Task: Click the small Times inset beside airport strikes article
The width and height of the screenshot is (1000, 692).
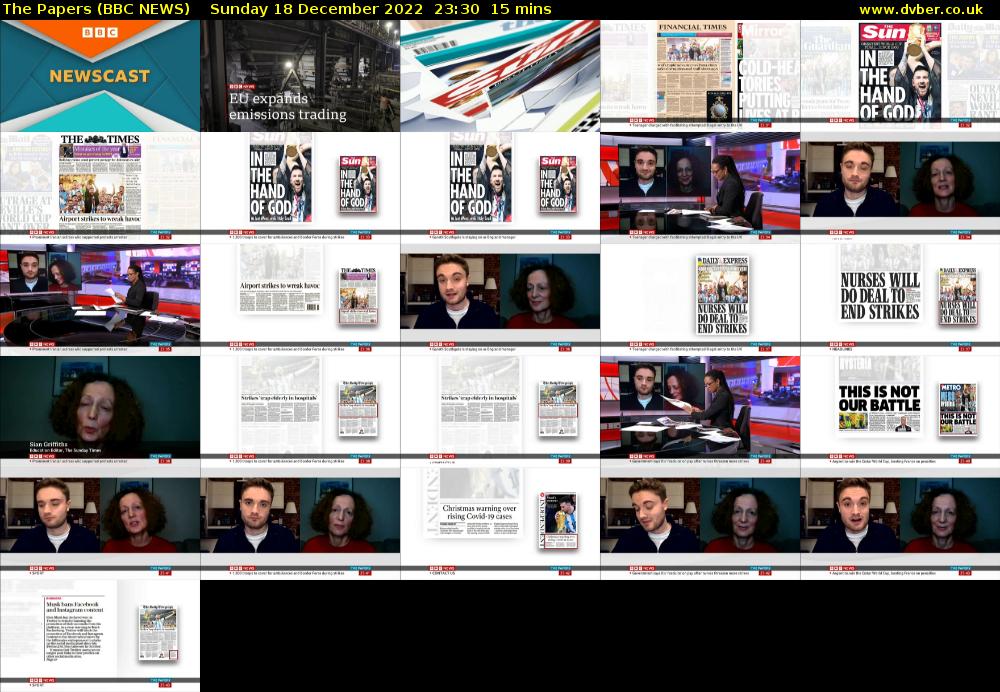Action: pyautogui.click(x=358, y=296)
